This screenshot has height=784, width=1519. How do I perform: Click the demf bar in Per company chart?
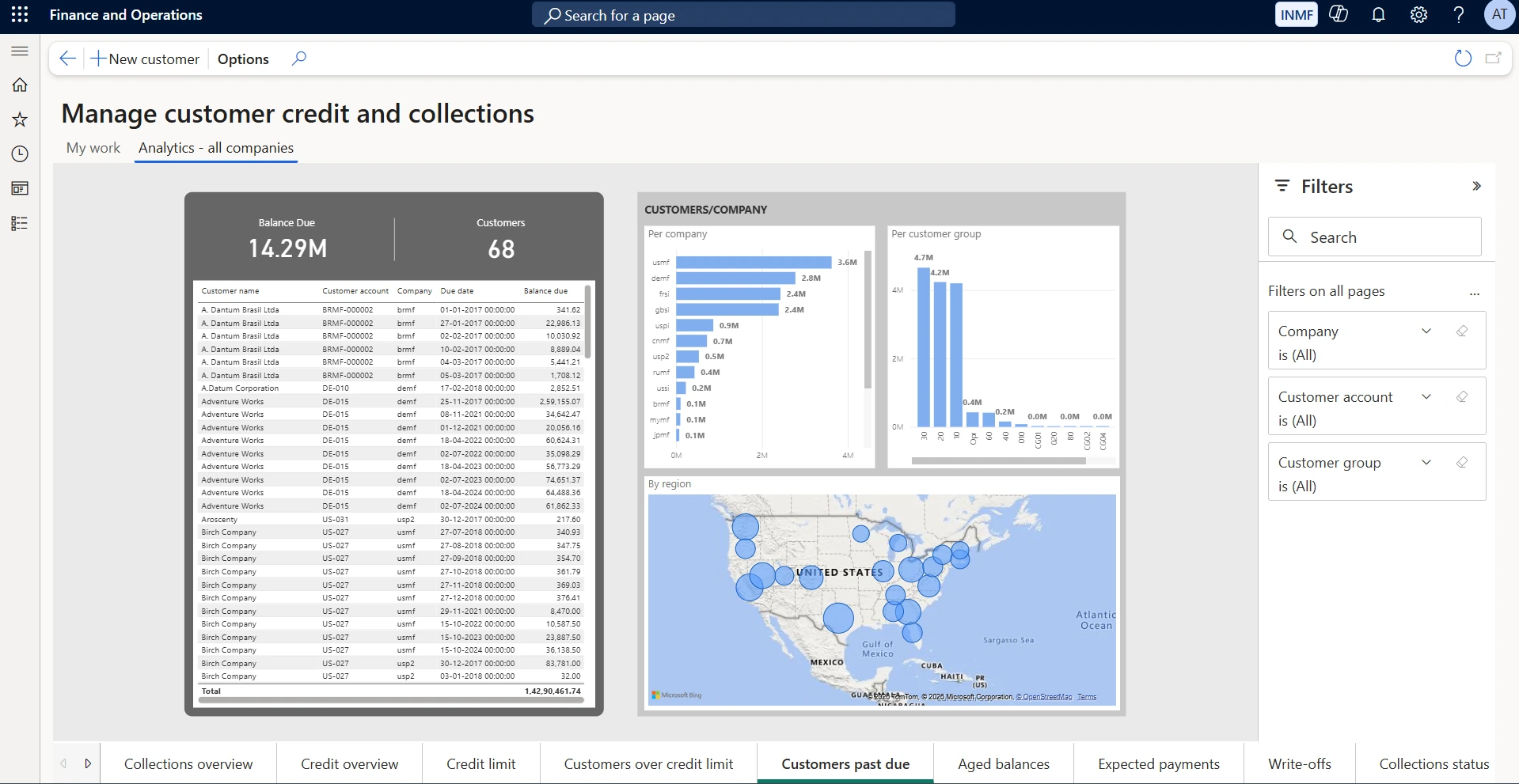735,278
